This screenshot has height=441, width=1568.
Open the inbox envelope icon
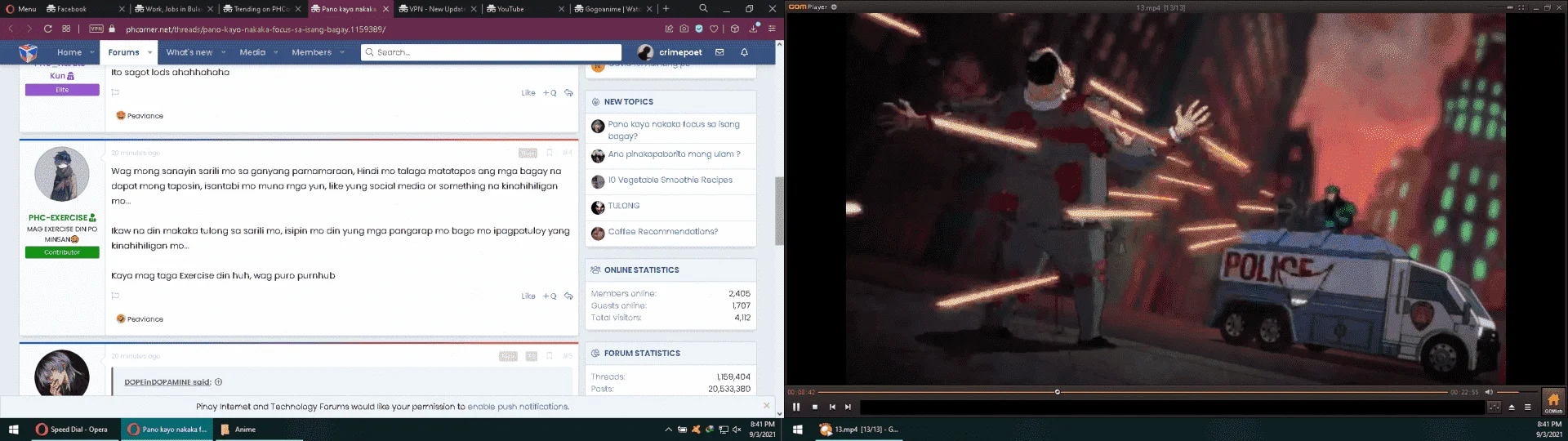pos(719,52)
